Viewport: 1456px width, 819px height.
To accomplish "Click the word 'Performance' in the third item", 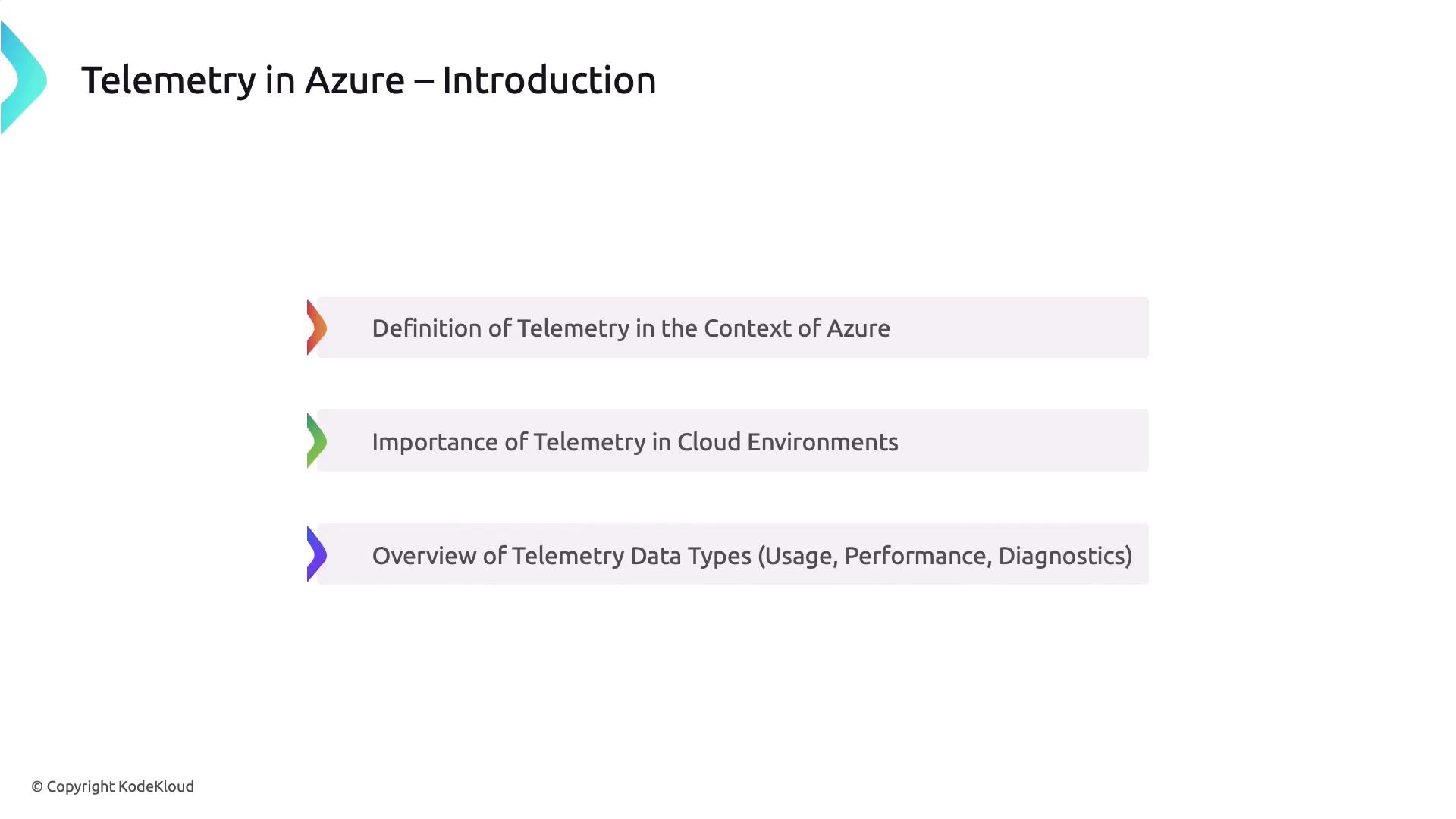I will [x=915, y=556].
